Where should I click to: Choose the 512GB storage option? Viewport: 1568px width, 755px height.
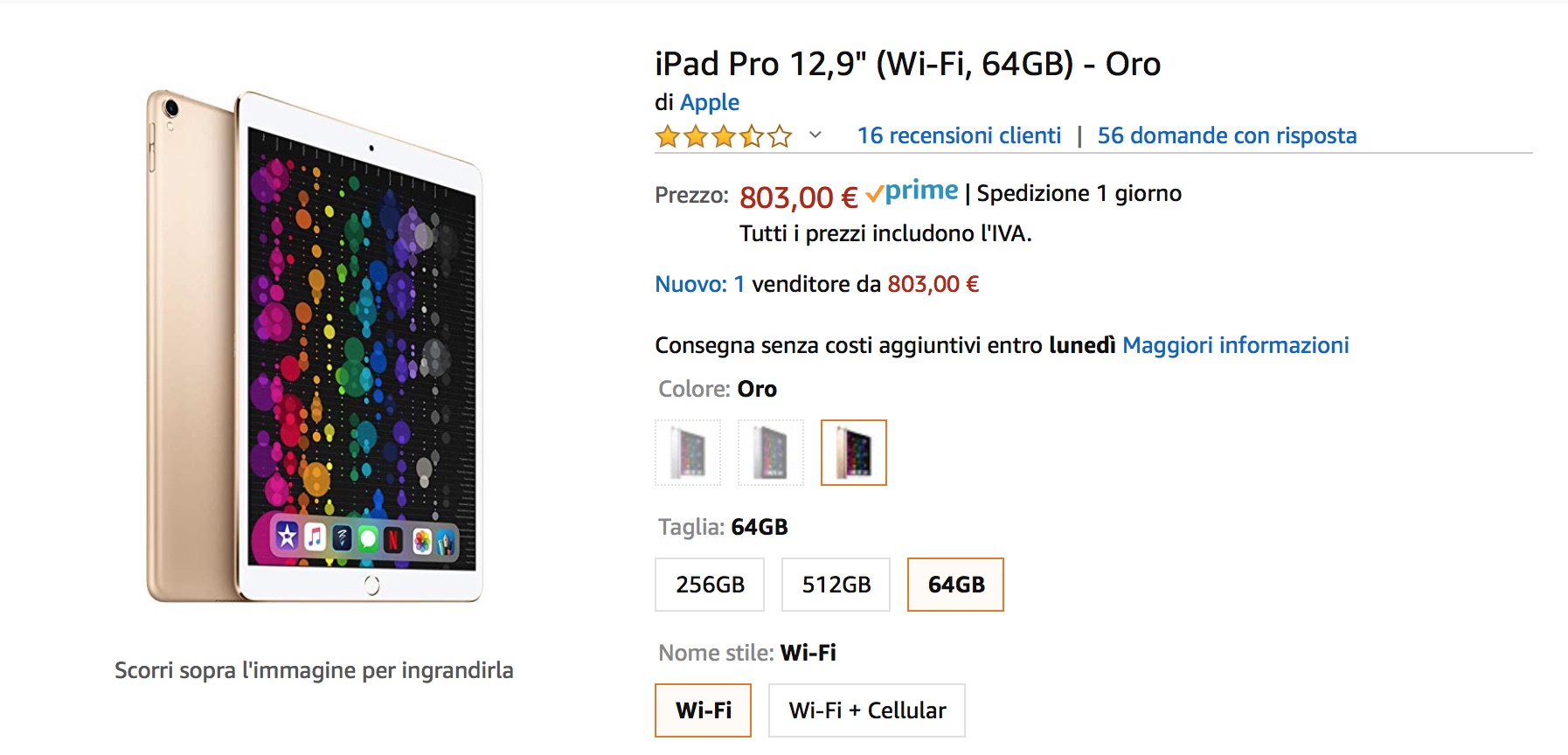click(x=836, y=585)
